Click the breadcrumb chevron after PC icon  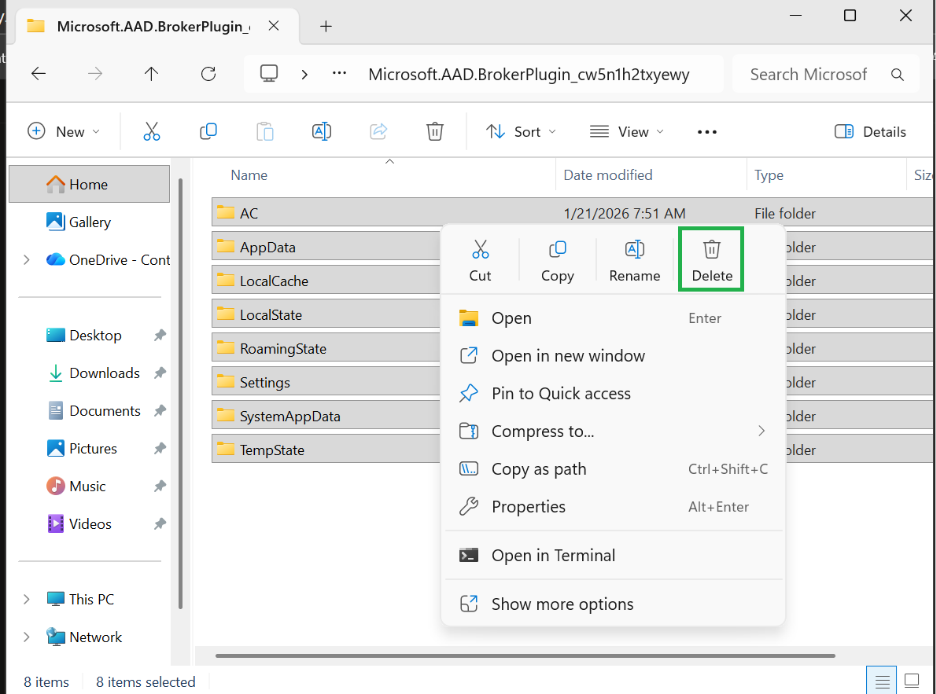click(304, 75)
